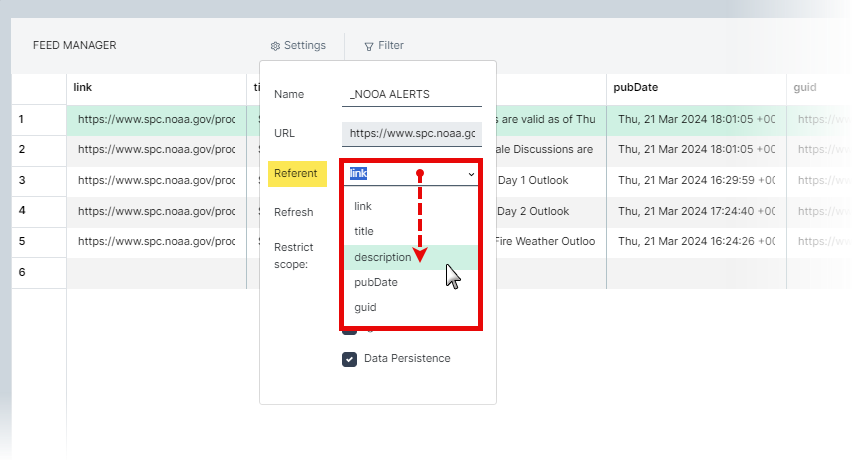Click the 'ale Discussions are' cell
Screen dimensions: 853x461
[x=551, y=150]
